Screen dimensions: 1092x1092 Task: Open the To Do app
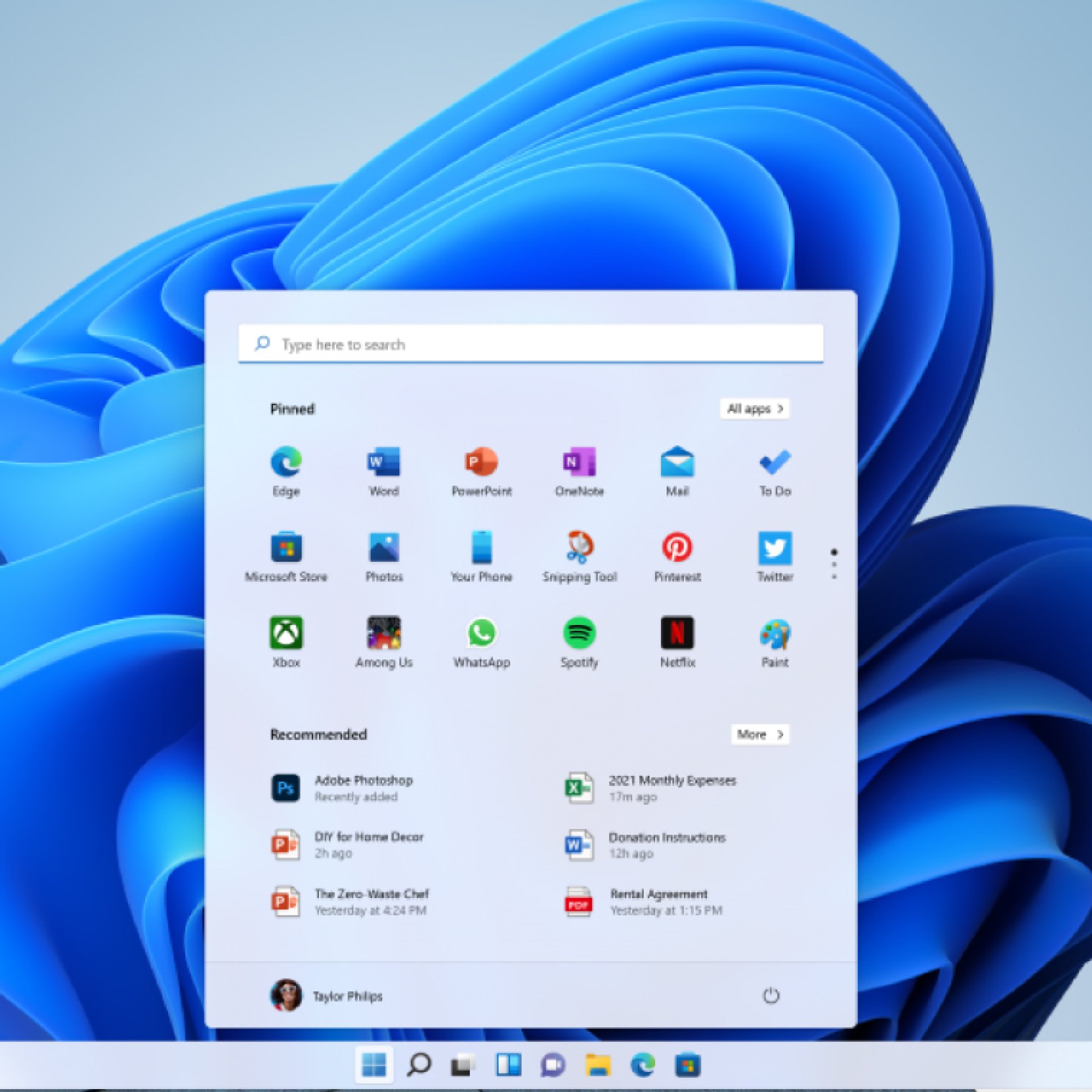775,462
